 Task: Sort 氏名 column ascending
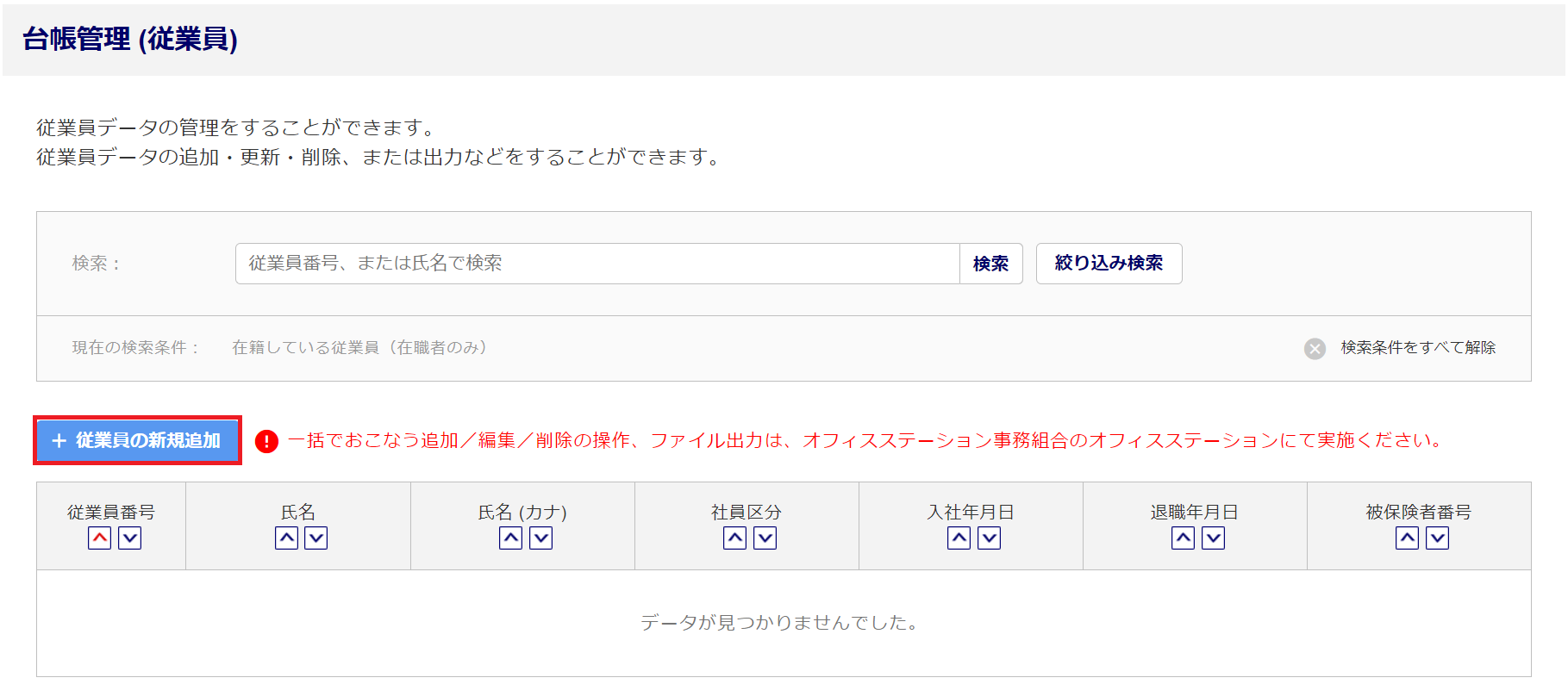[x=286, y=538]
